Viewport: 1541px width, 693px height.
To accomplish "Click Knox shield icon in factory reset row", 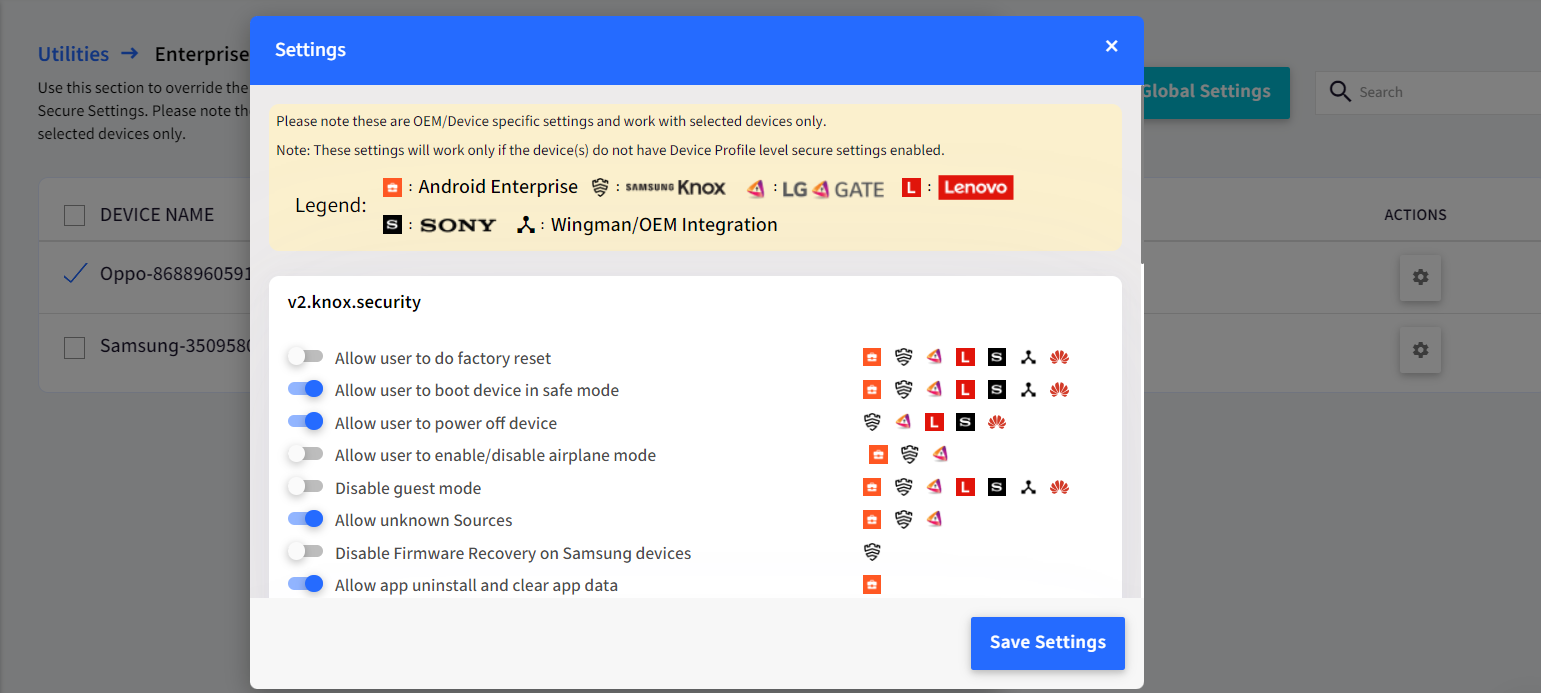I will click(x=904, y=357).
